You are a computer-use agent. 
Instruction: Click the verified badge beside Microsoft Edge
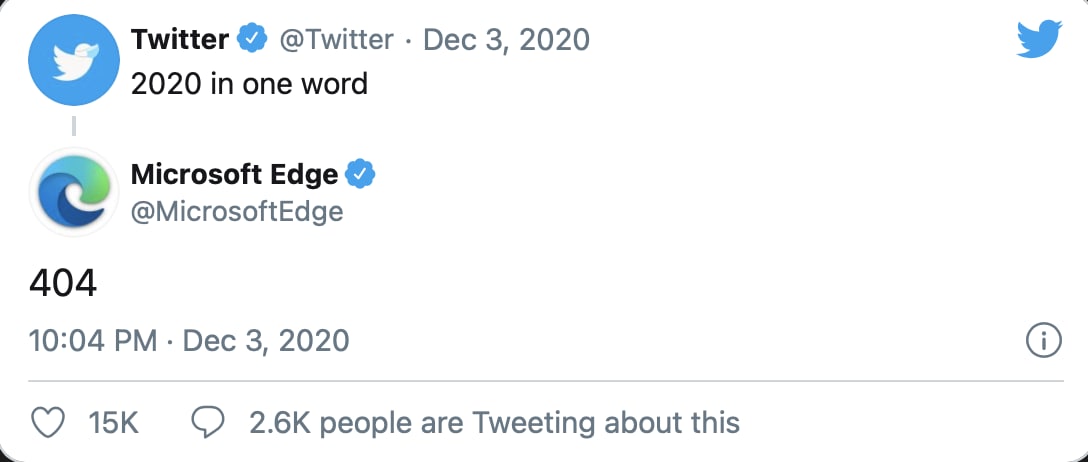point(360,174)
